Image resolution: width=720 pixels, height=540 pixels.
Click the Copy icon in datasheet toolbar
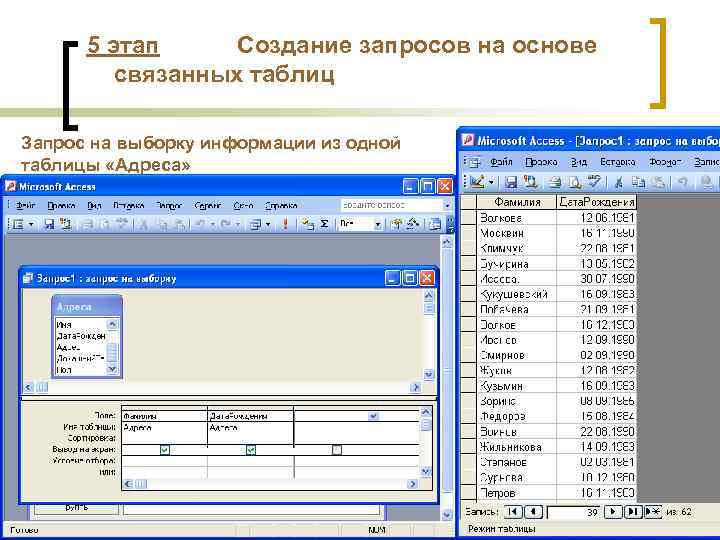(x=638, y=182)
